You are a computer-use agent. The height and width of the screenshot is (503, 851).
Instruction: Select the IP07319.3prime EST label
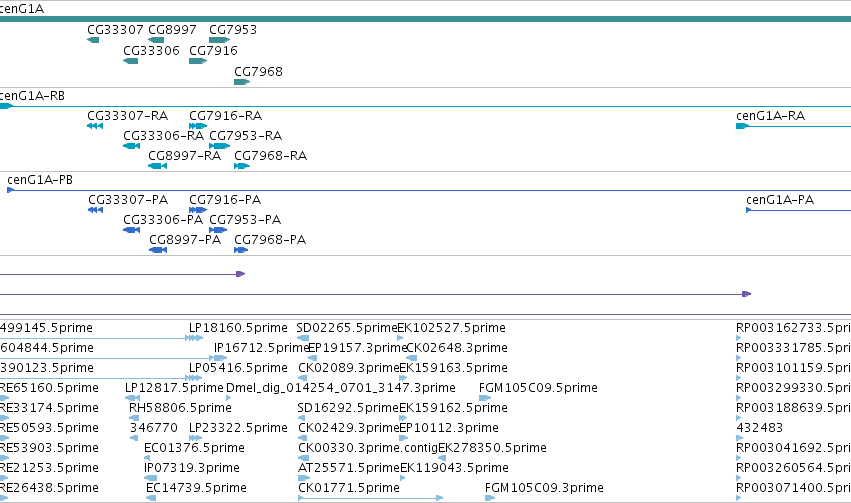(192, 468)
